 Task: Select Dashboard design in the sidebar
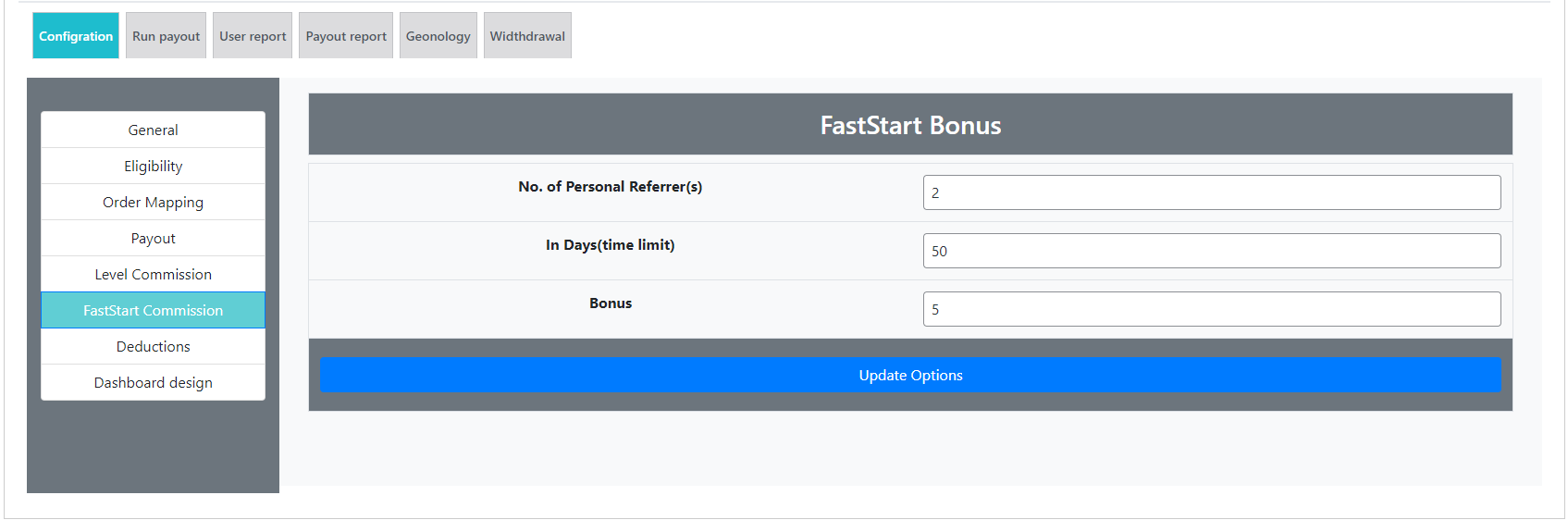pyautogui.click(x=153, y=383)
